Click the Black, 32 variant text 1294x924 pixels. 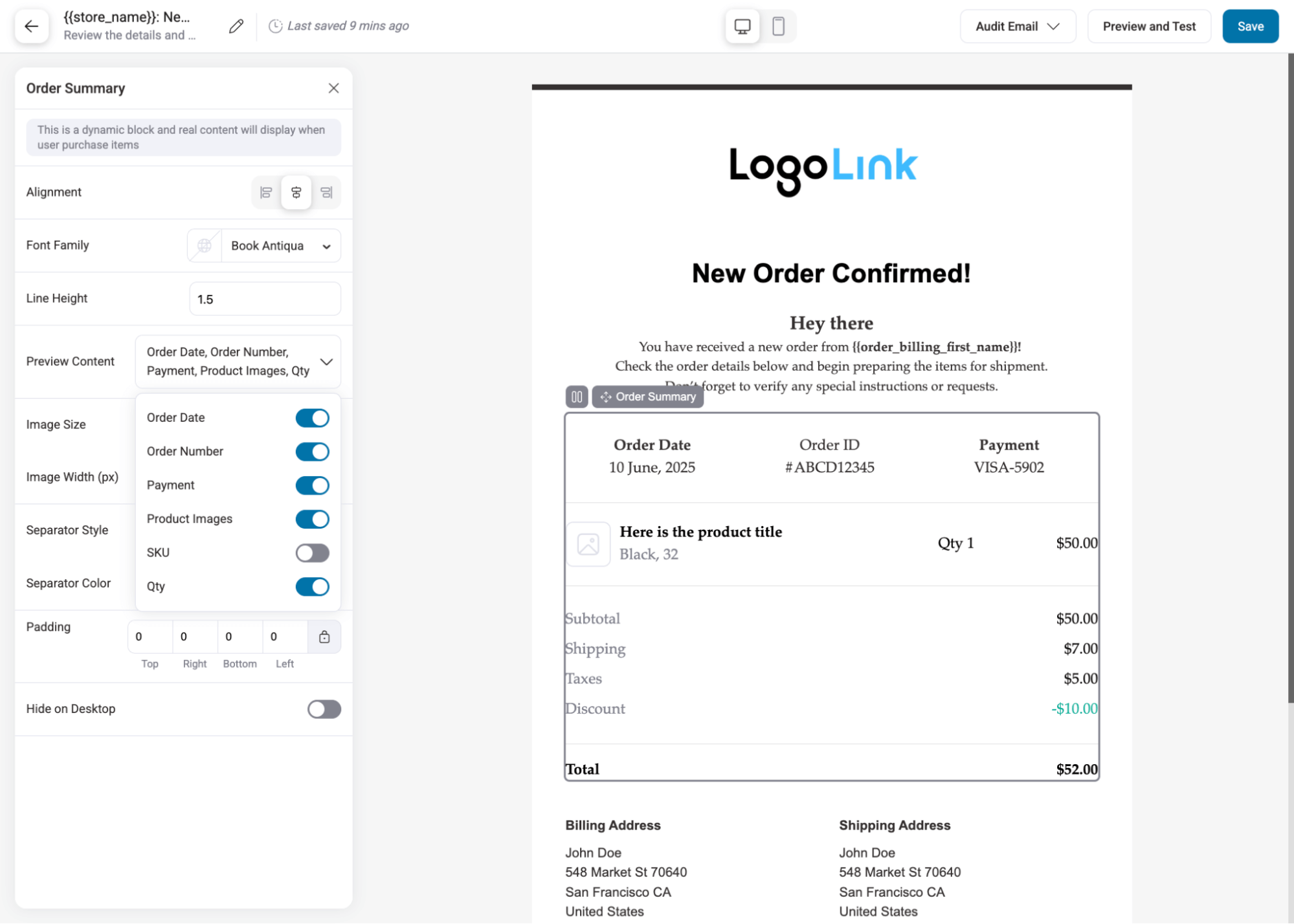pyautogui.click(x=648, y=555)
